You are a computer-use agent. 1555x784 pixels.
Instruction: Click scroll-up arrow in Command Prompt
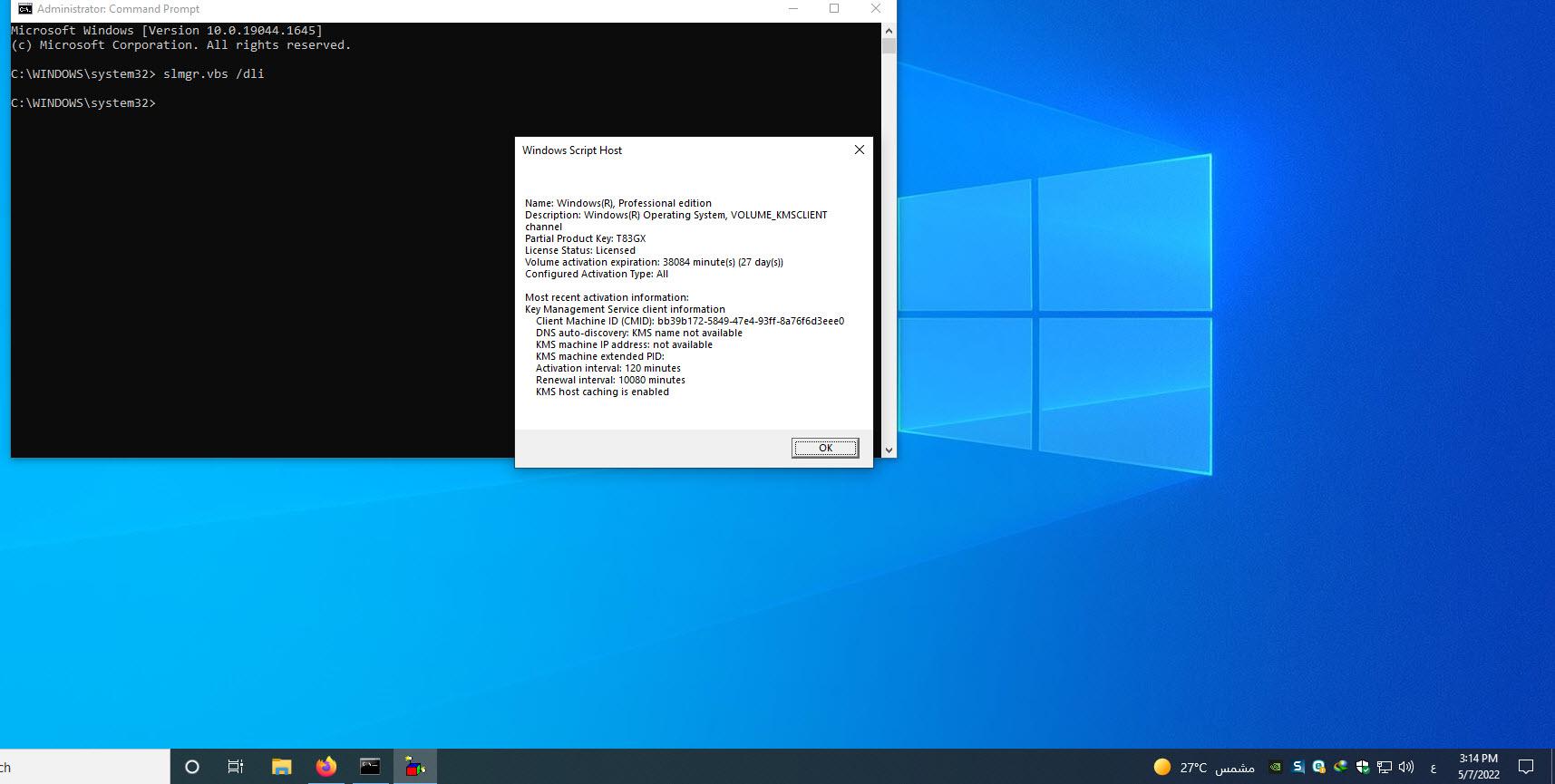pos(889,30)
